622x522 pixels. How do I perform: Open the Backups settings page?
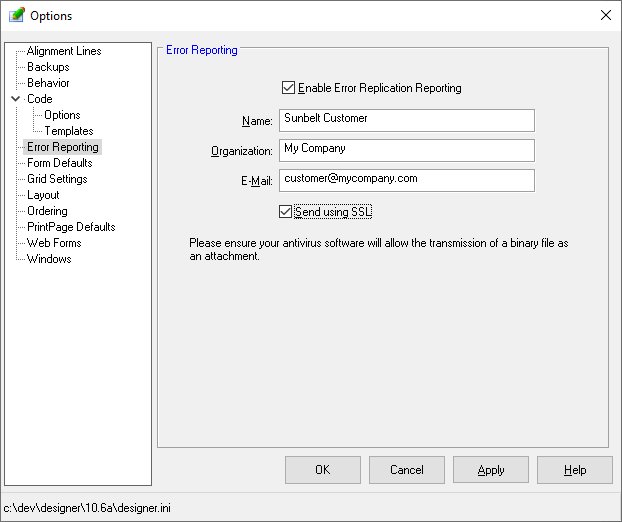click(48, 67)
